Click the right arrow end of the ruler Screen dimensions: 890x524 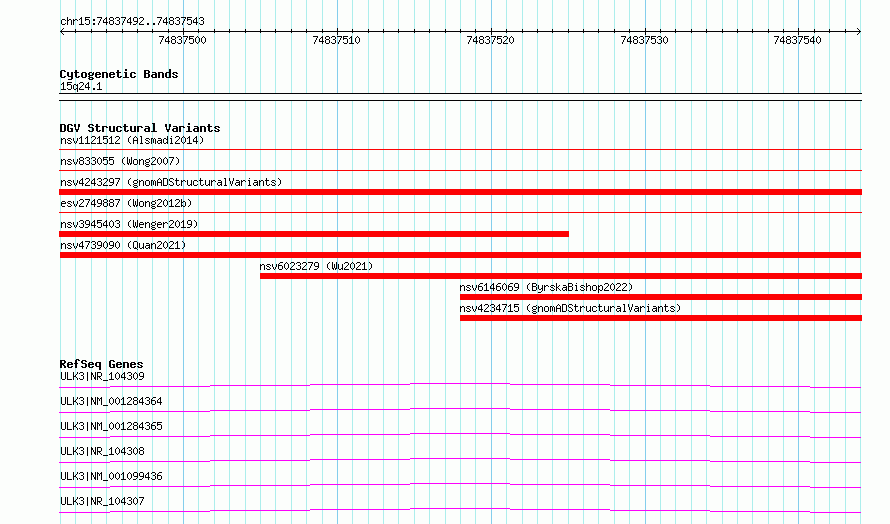coord(859,32)
